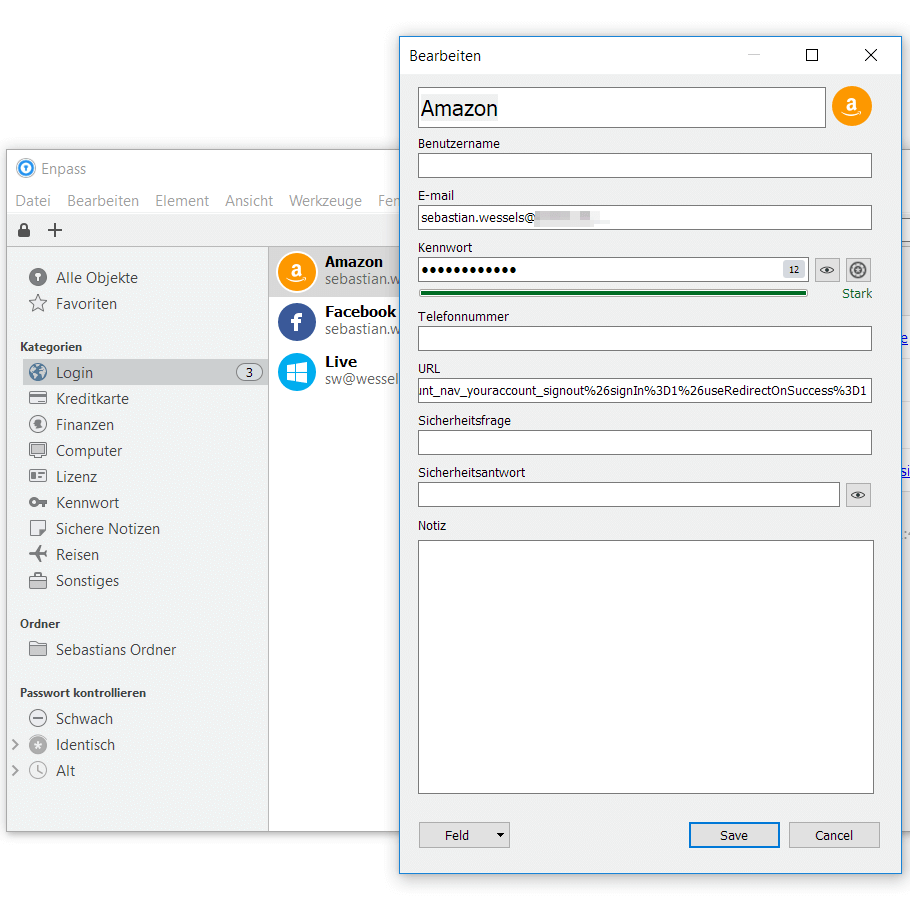
Task: Cancel editing the Amazon entry
Action: 834,835
